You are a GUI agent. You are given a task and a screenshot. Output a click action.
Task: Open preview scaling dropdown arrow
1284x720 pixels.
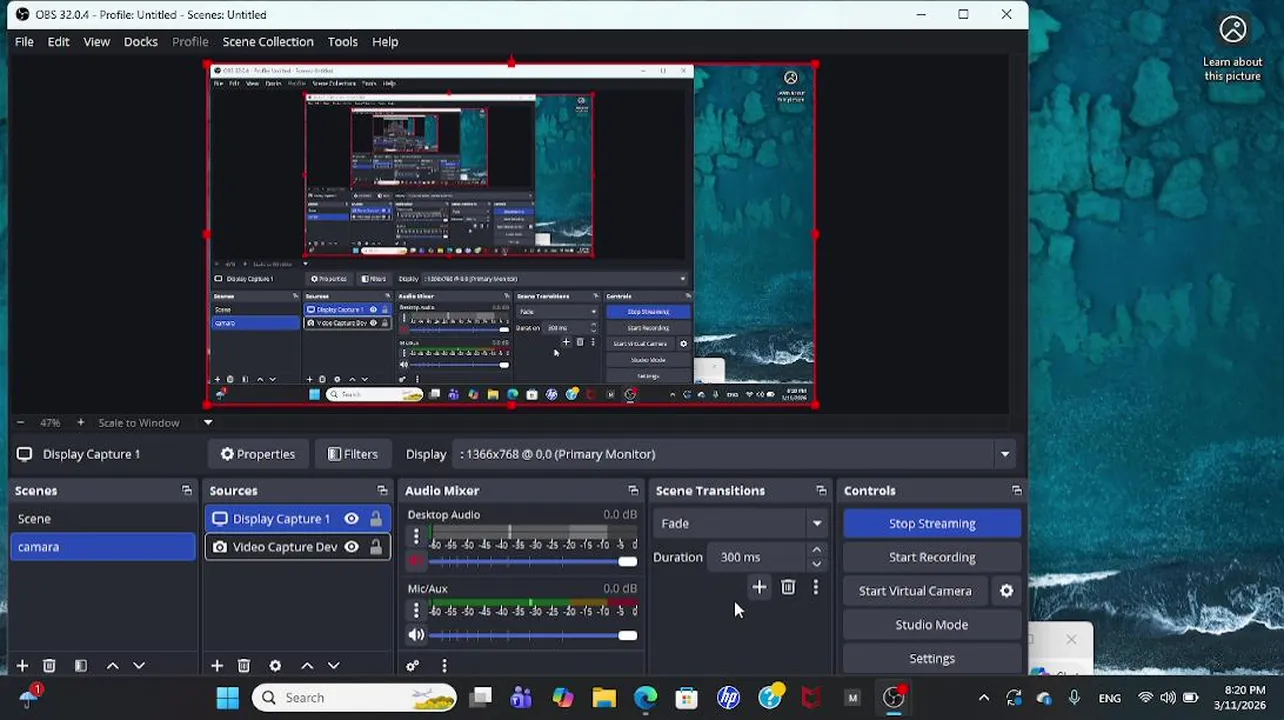pyautogui.click(x=208, y=423)
